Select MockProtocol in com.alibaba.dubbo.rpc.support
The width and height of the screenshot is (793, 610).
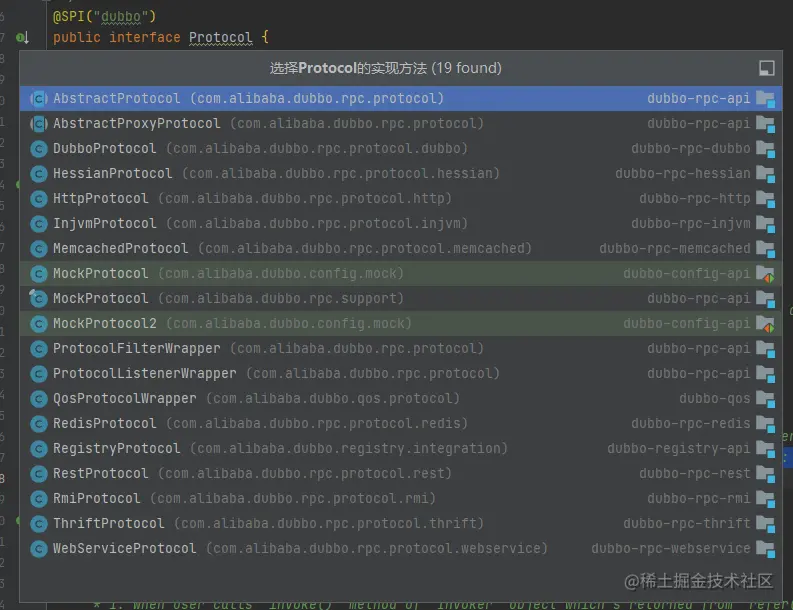pyautogui.click(x=401, y=298)
